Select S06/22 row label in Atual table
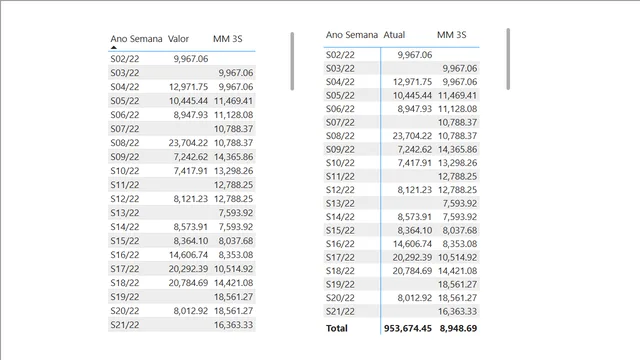 340,109
